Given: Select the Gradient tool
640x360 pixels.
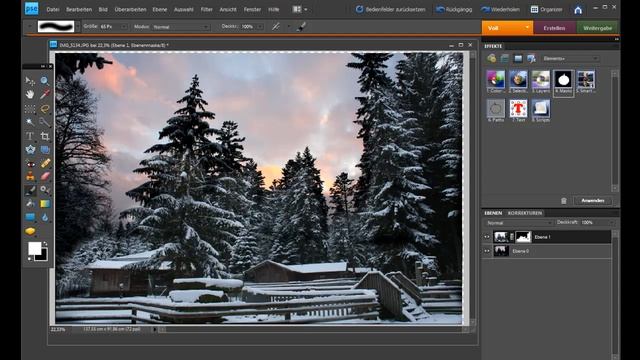Looking at the screenshot, I should tap(44, 204).
